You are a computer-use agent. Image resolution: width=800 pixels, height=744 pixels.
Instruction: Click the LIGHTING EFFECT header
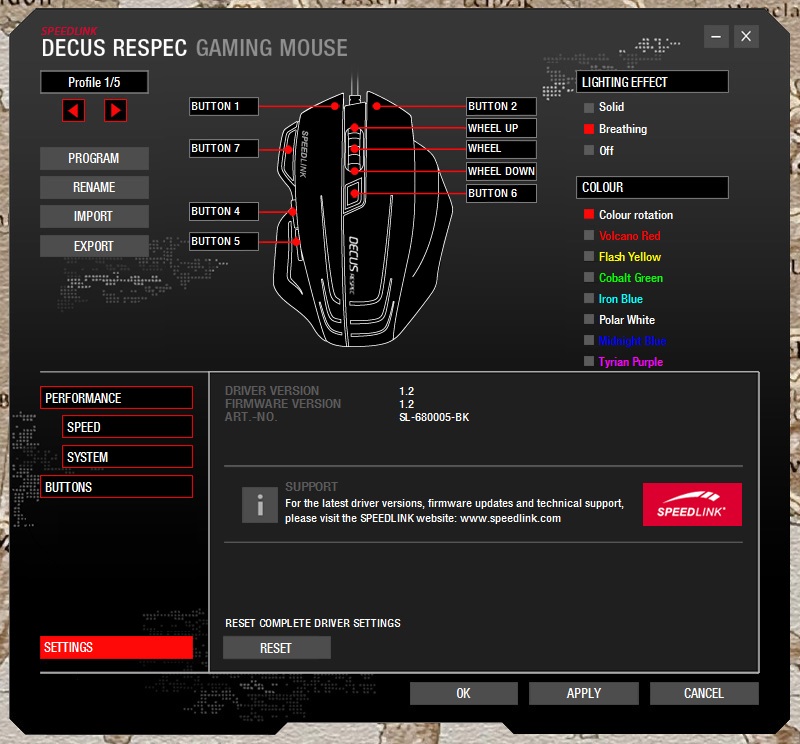(x=652, y=82)
